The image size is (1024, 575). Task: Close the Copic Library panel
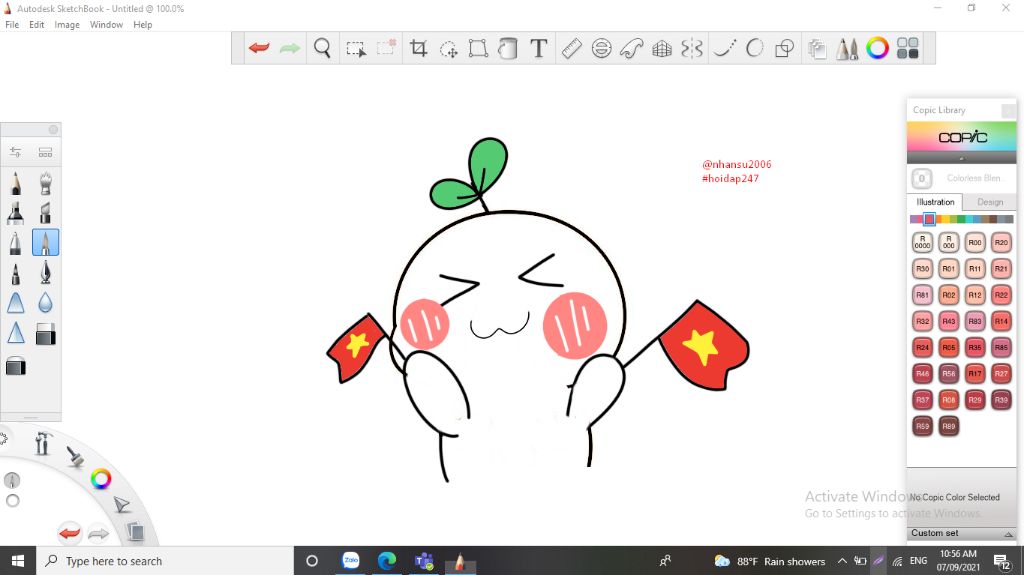(x=1008, y=110)
